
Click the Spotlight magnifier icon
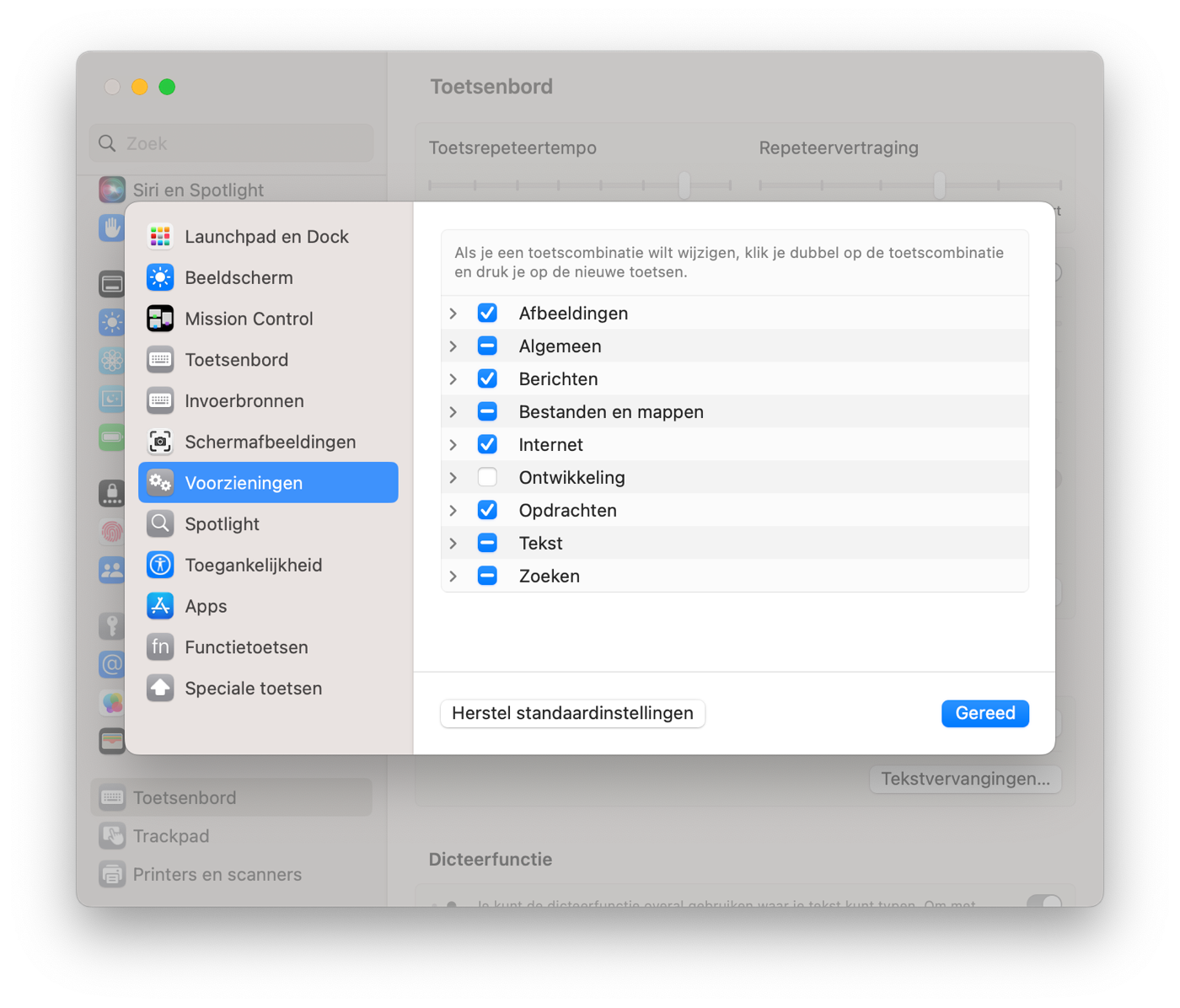pyautogui.click(x=160, y=523)
